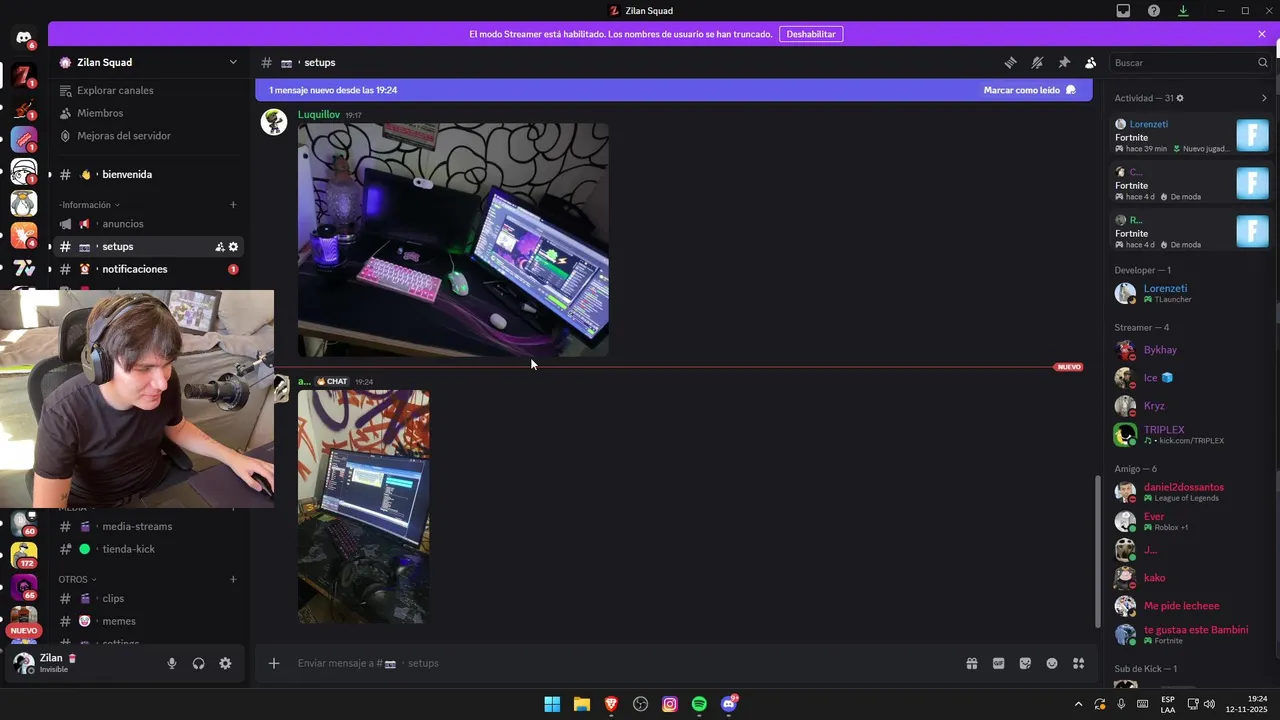Add channel to Información category
Viewport: 1280px width, 720px height.
coord(233,205)
